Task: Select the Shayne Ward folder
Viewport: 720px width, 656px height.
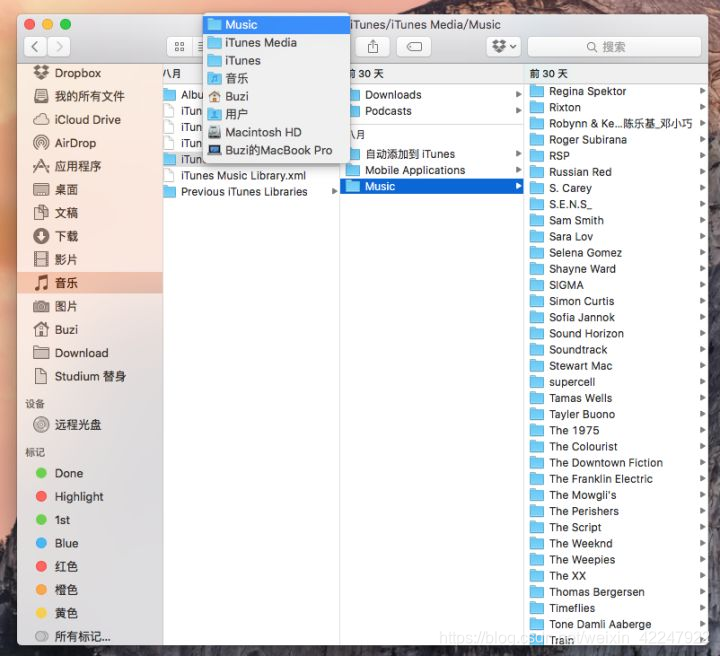Action: [617, 269]
